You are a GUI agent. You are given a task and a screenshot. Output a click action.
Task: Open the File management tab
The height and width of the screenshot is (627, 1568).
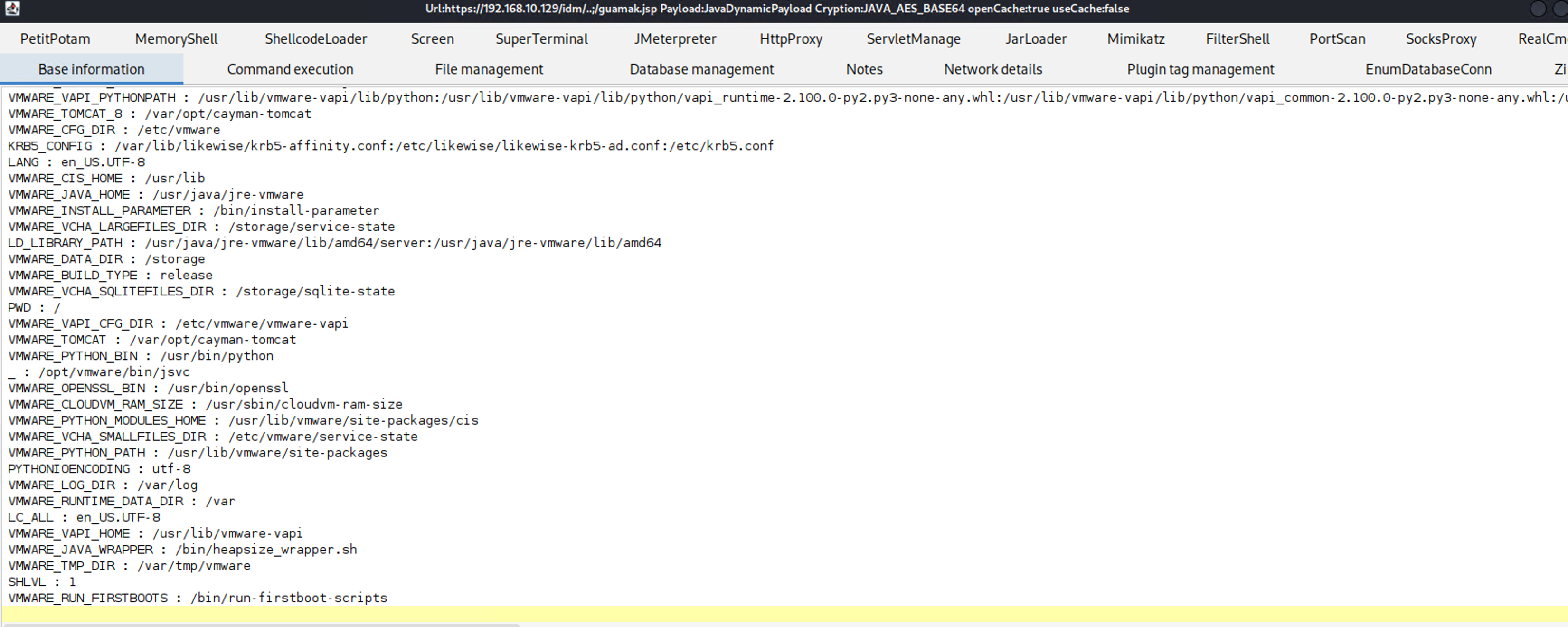pos(489,69)
